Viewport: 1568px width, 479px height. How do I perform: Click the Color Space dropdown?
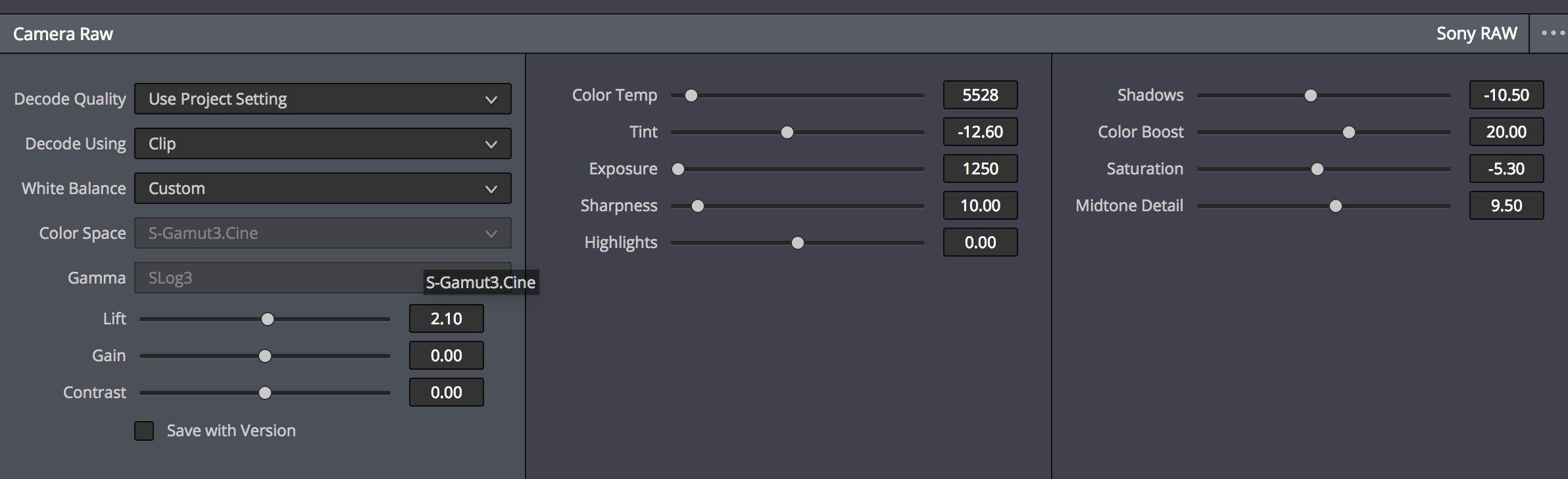322,233
